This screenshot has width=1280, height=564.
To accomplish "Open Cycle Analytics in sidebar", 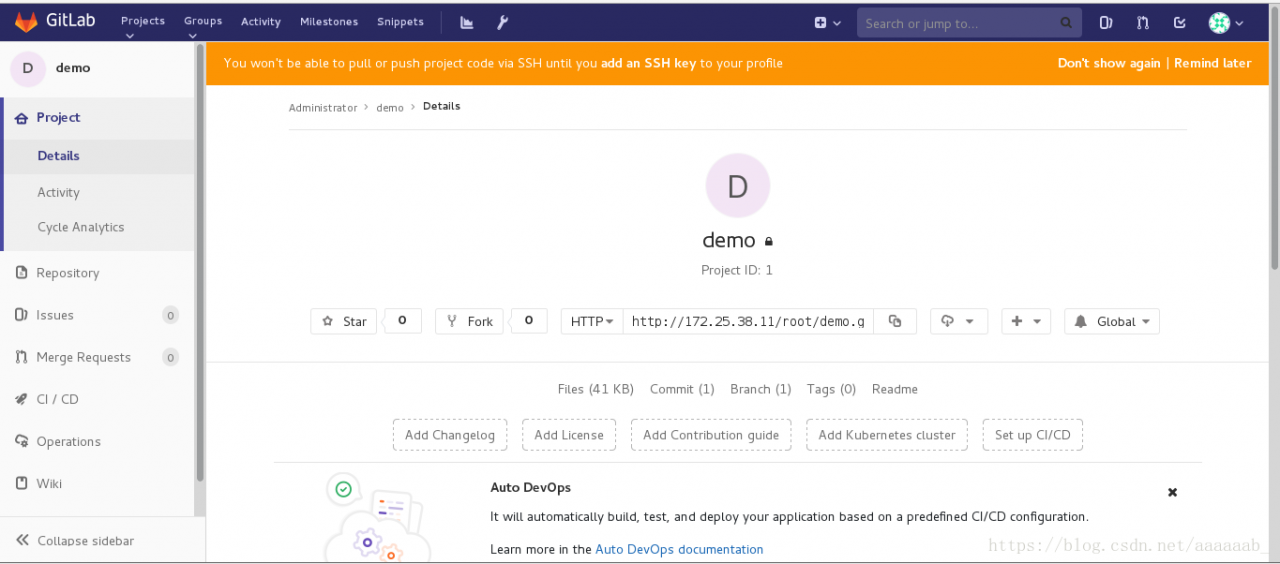I will click(81, 227).
